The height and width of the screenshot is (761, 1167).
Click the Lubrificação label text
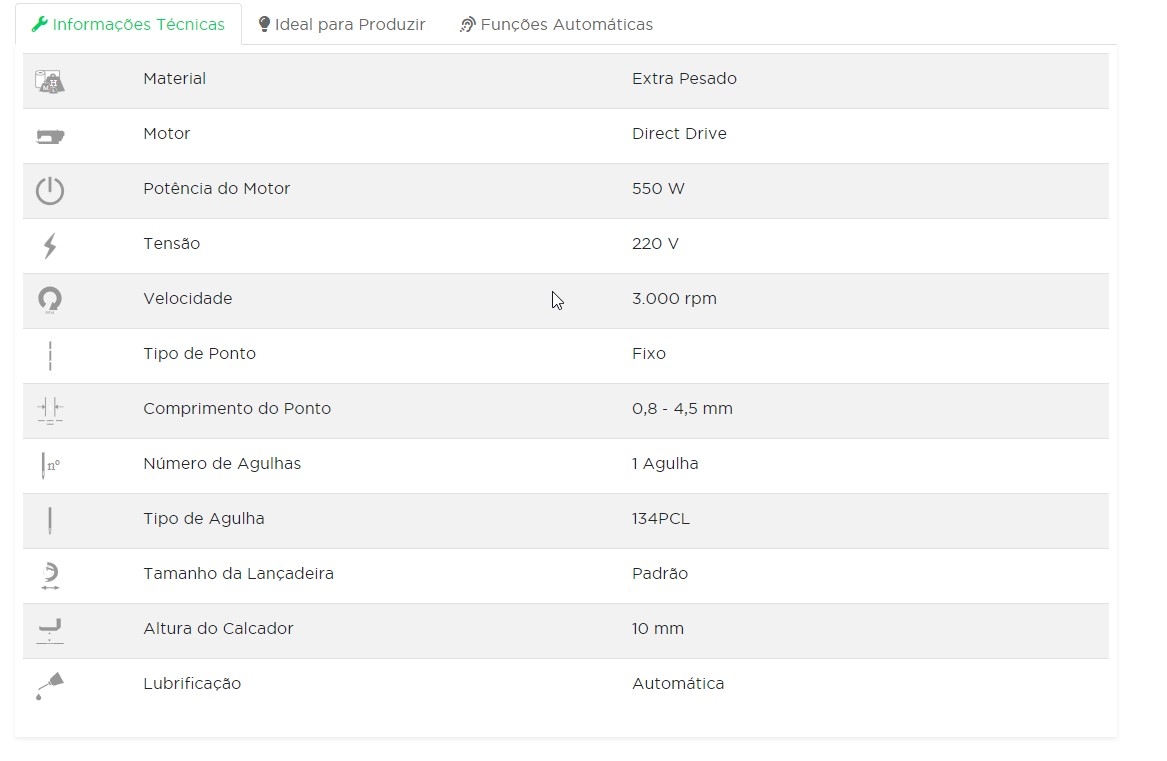coord(192,684)
